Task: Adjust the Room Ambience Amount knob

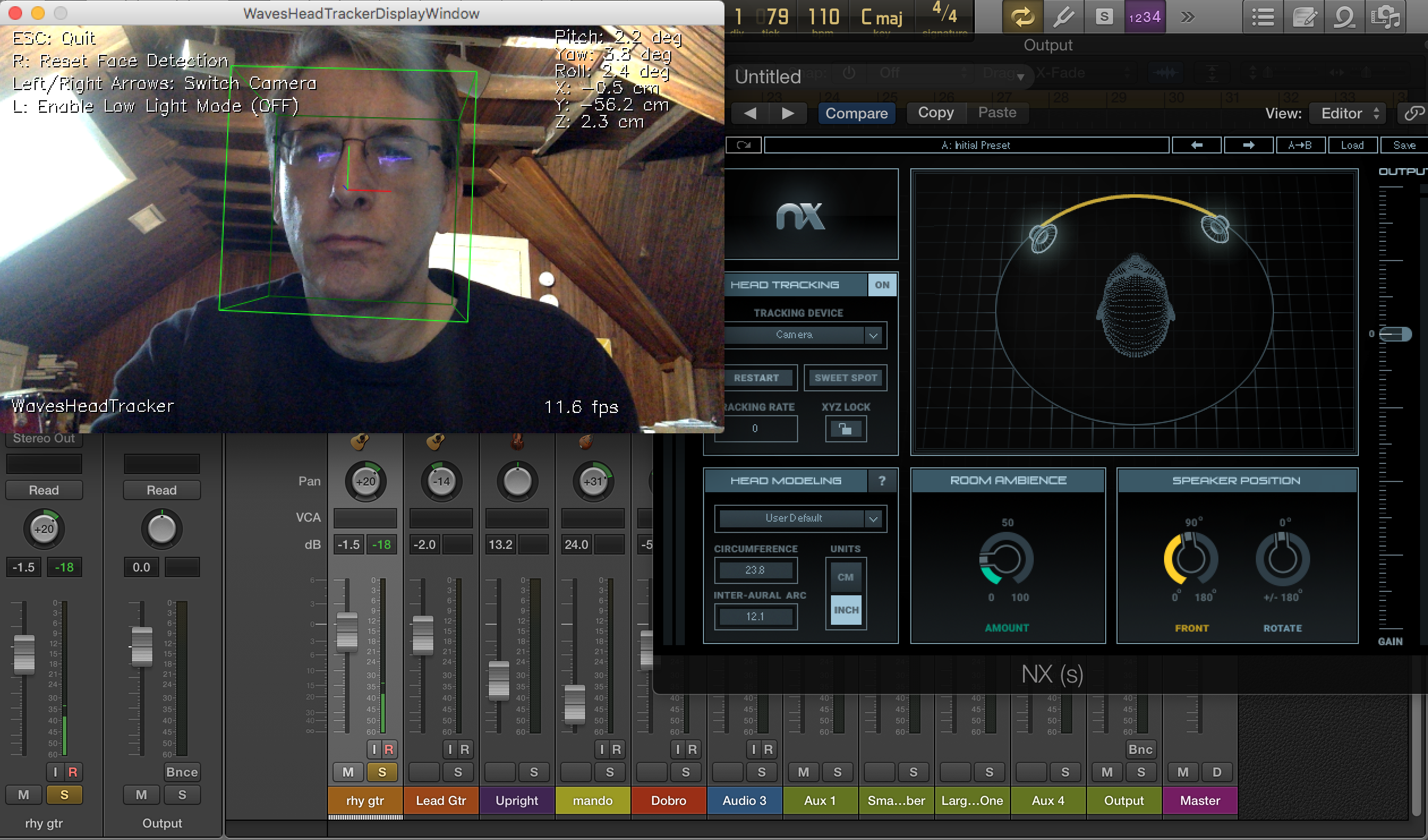Action: [1007, 564]
